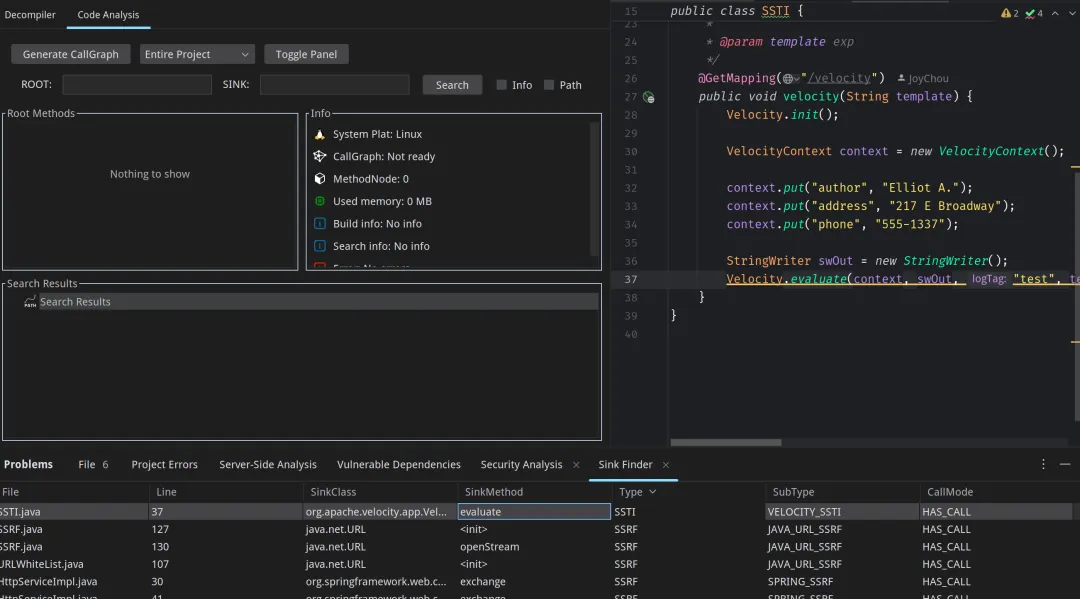Click the MethodNode cube icon
This screenshot has width=1080, height=599.
click(x=320, y=179)
